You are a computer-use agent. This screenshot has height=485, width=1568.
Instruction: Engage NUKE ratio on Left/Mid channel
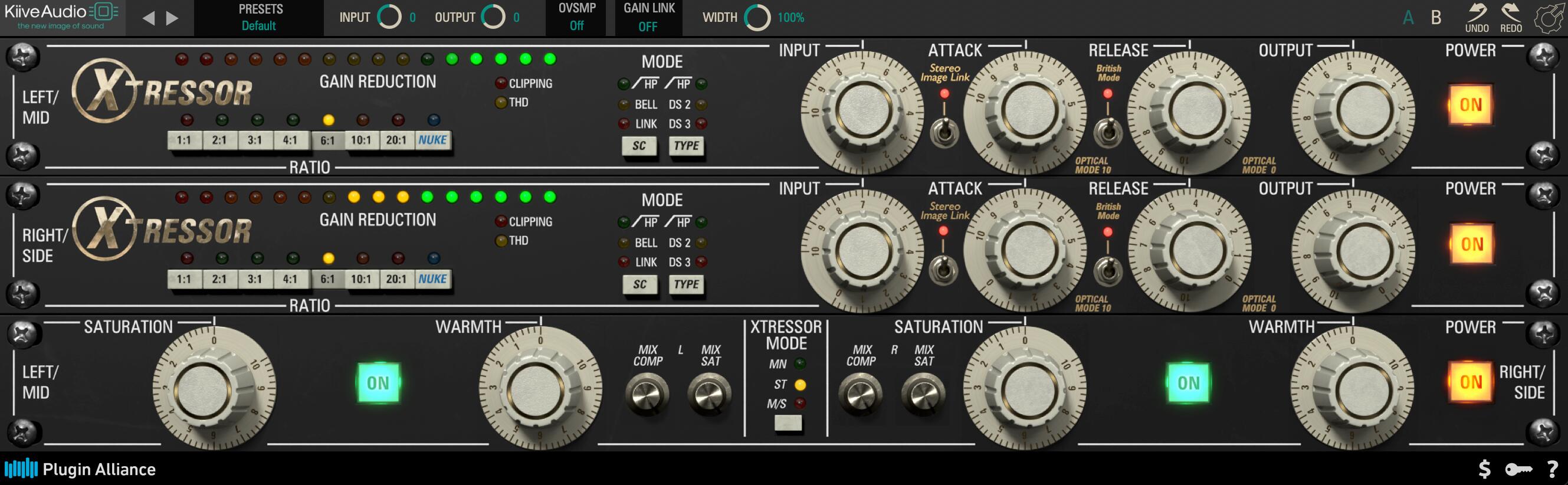coord(433,140)
